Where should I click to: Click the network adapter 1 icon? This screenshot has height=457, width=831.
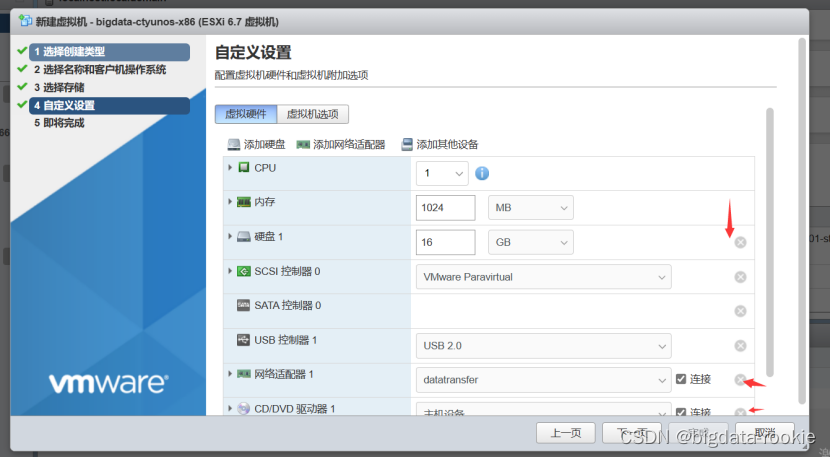pyautogui.click(x=244, y=374)
